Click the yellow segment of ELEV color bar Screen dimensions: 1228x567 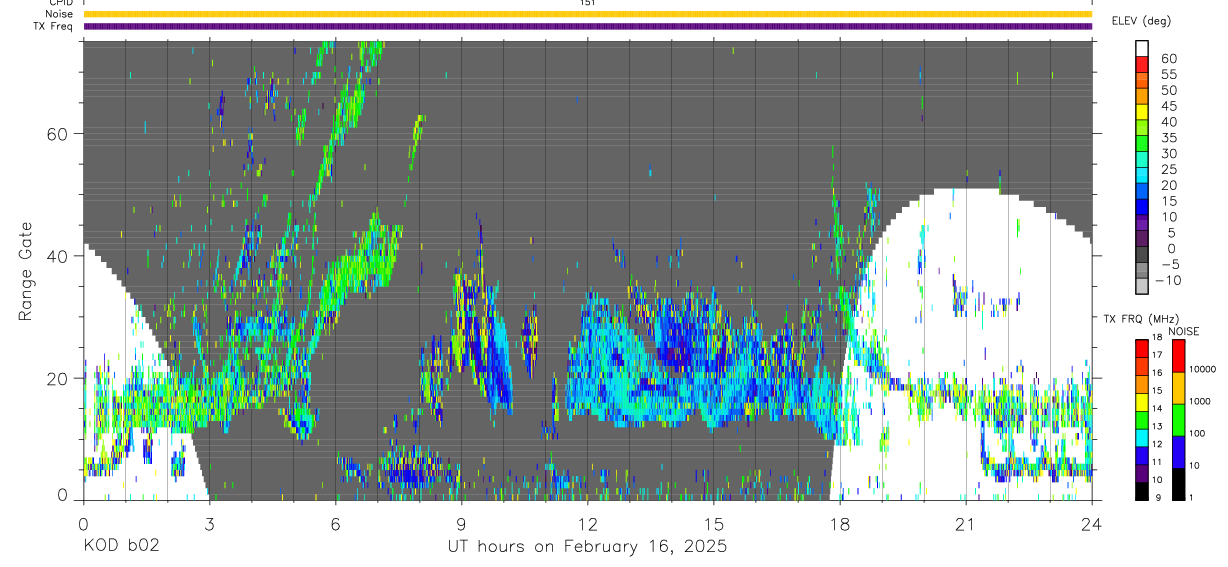point(1142,112)
